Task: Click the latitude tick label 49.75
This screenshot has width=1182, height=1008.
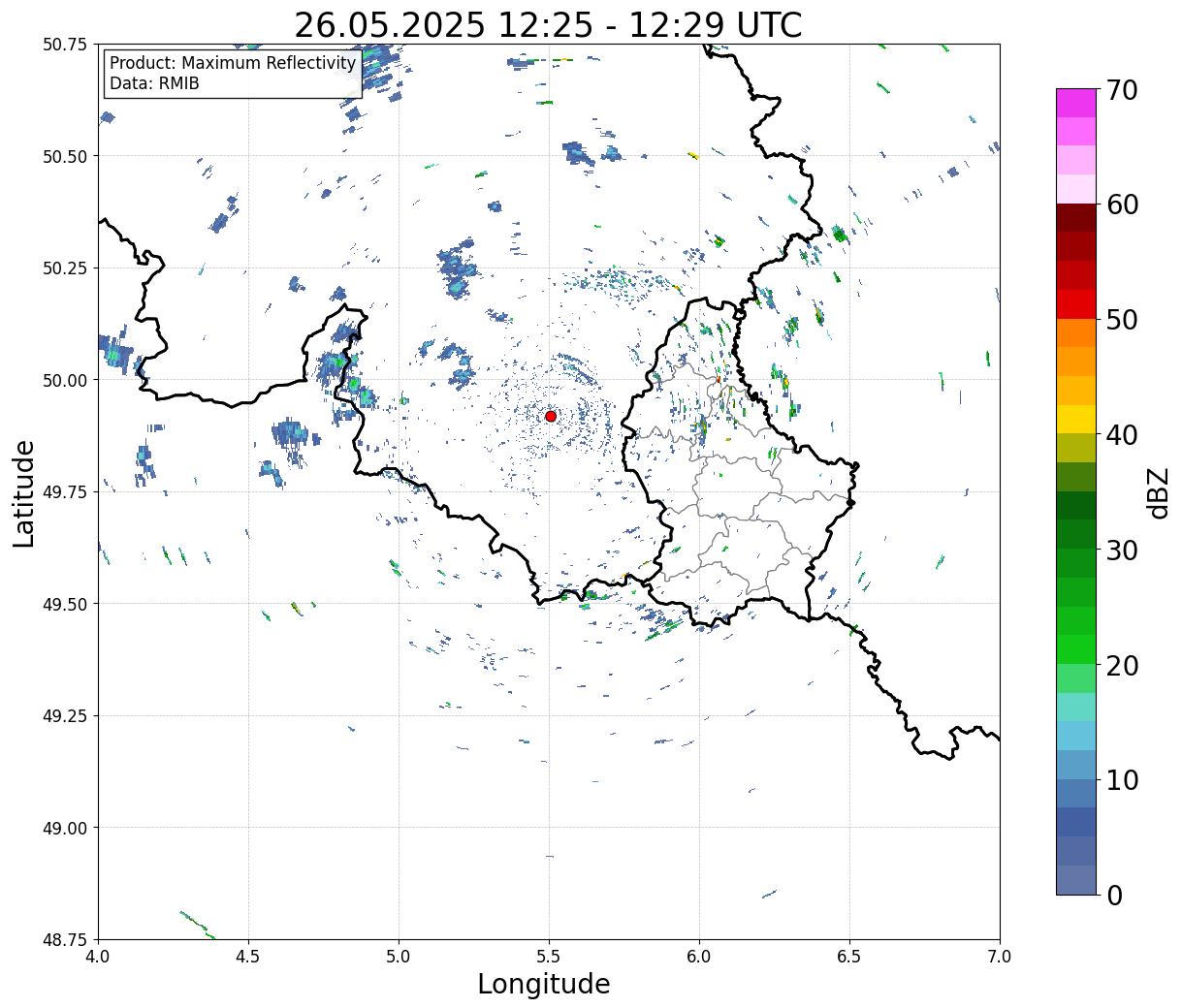Action: [65, 492]
